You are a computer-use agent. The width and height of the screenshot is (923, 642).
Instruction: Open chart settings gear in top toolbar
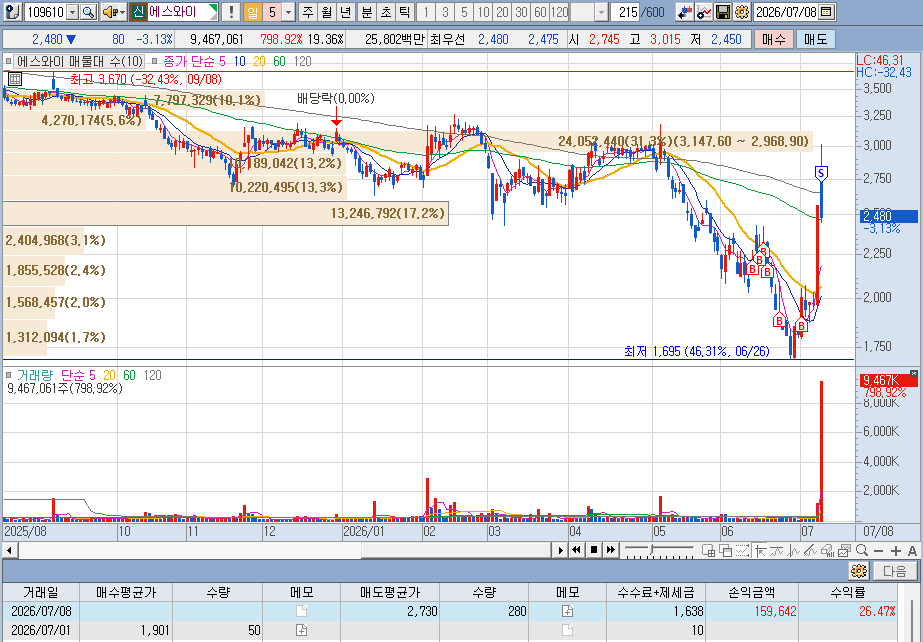point(742,11)
